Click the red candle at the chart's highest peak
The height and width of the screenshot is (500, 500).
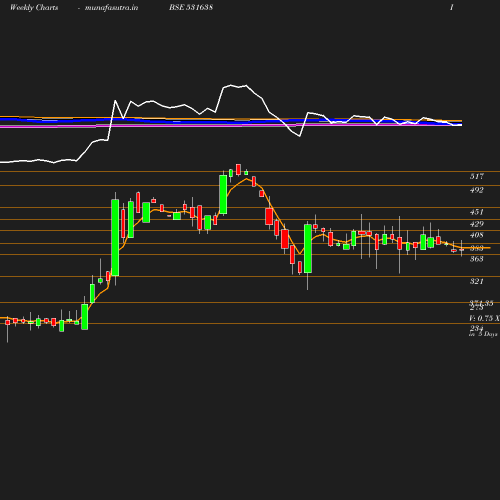click(x=238, y=169)
